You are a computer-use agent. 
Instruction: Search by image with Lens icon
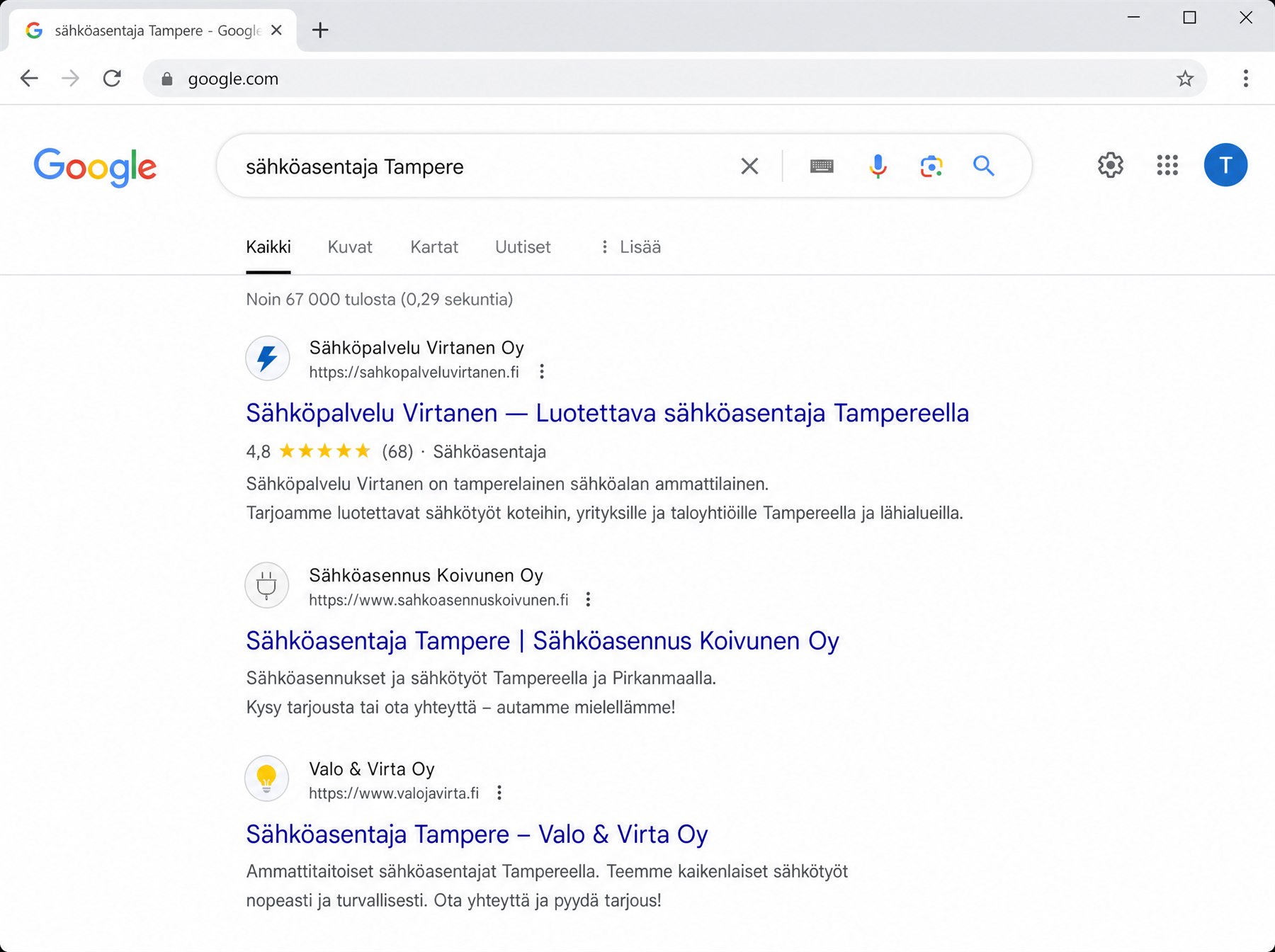pos(931,166)
